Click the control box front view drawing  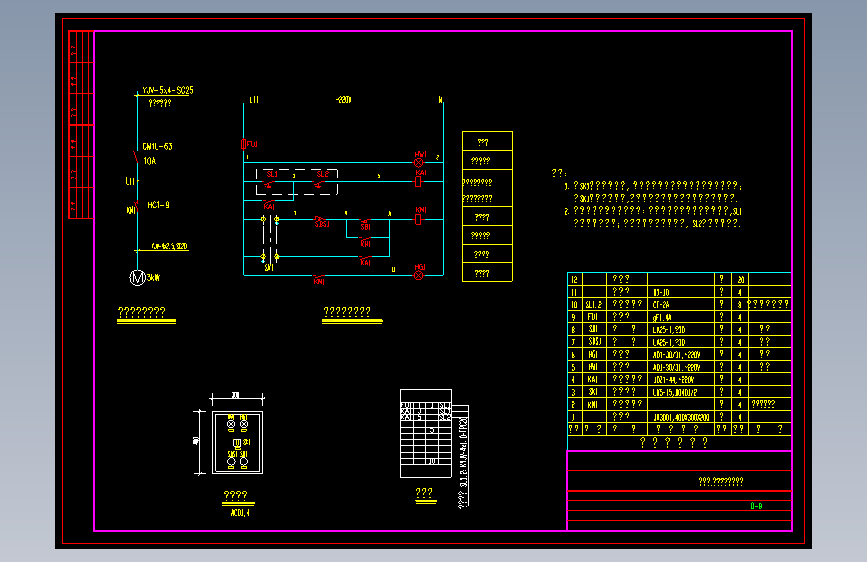point(237,443)
